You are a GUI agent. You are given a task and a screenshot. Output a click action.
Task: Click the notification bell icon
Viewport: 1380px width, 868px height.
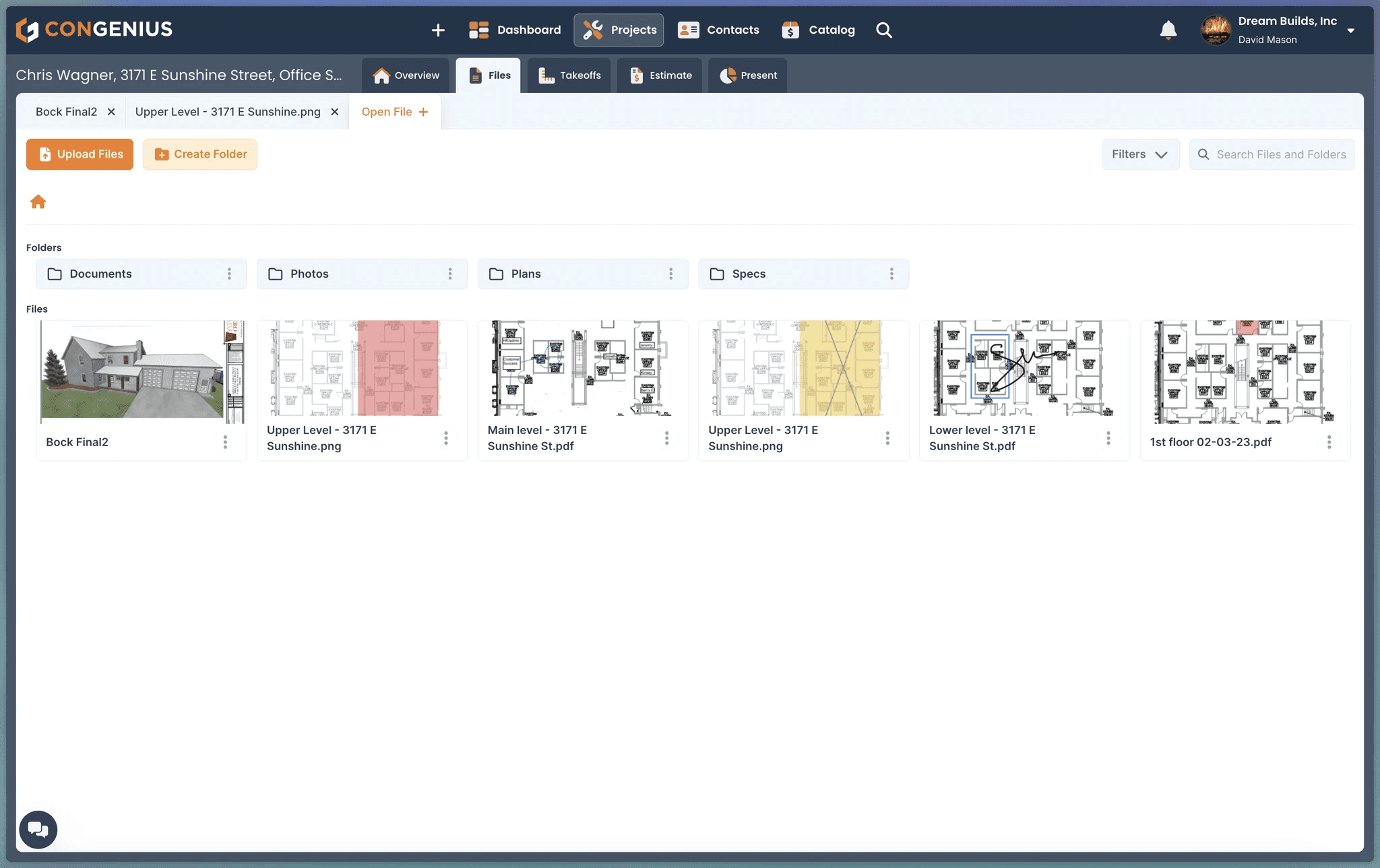[1168, 30]
